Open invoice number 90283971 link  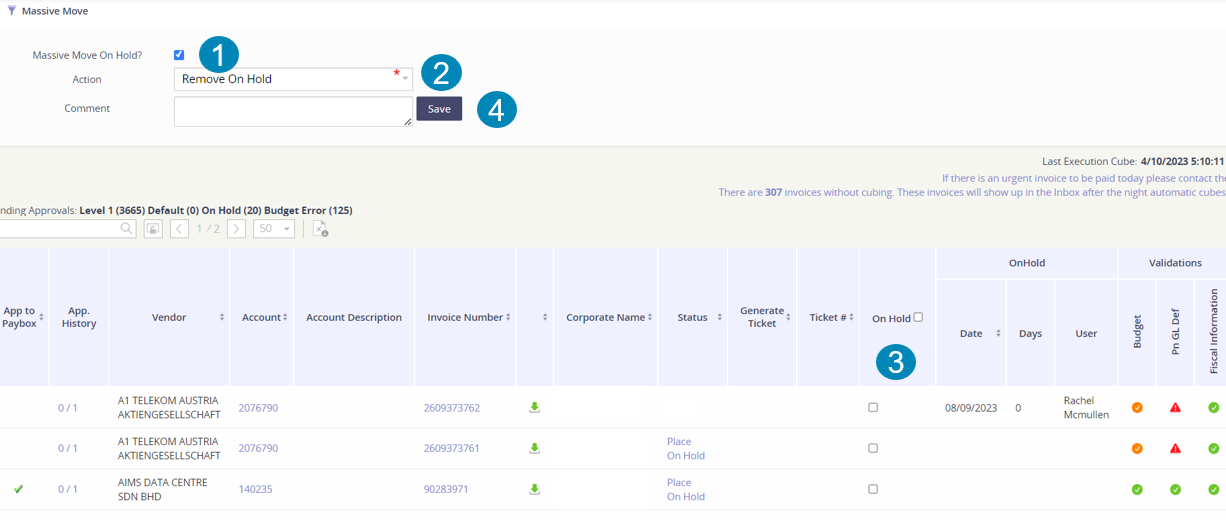tap(446, 489)
